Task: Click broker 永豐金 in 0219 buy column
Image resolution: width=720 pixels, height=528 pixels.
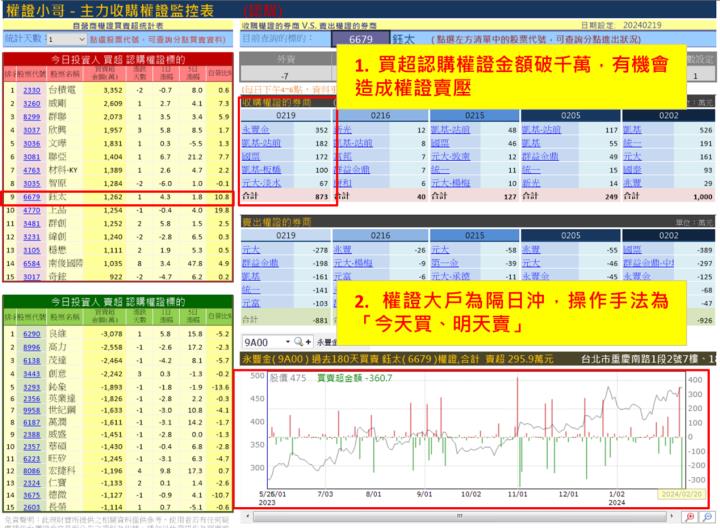Action: (x=255, y=130)
